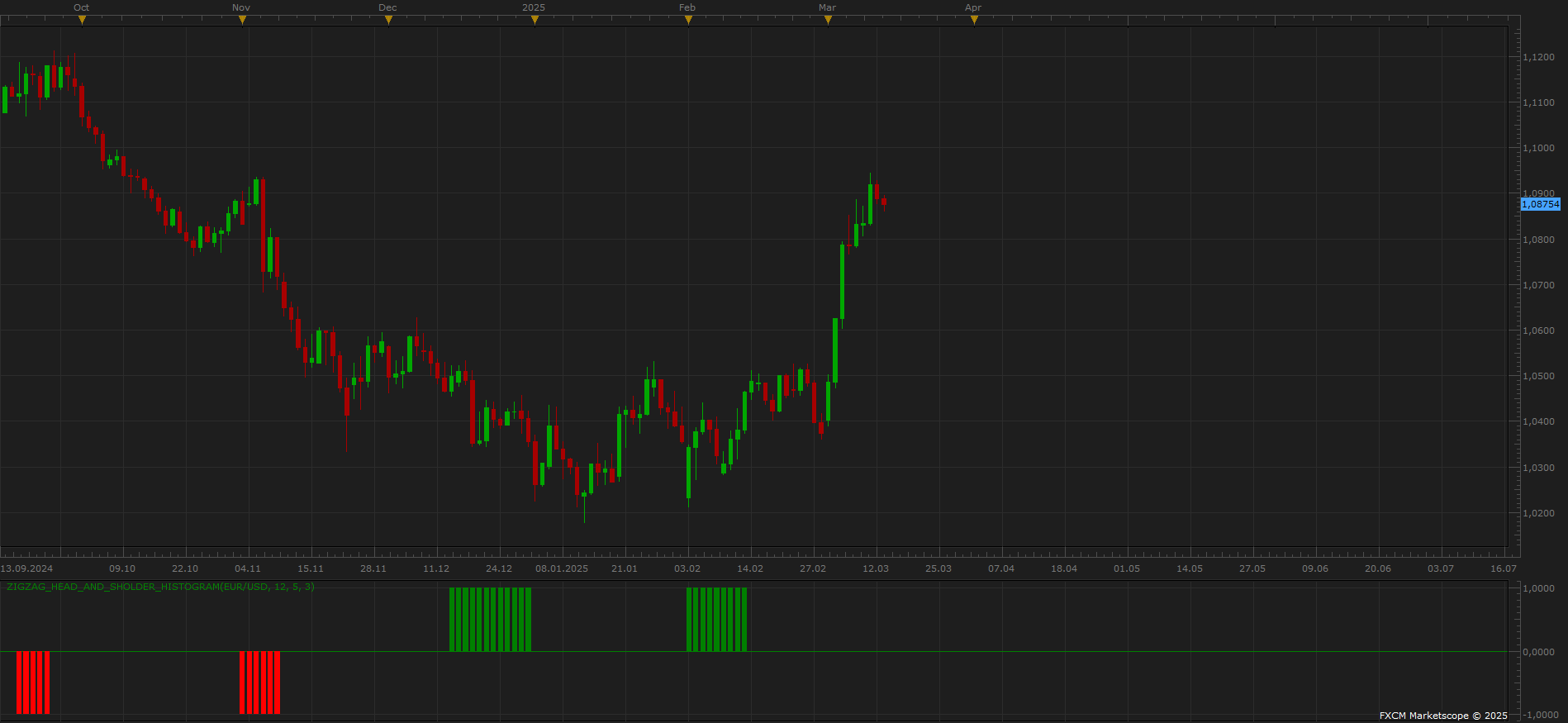Click the Mar month marker triangle
1568x723 pixels.
pyautogui.click(x=828, y=20)
